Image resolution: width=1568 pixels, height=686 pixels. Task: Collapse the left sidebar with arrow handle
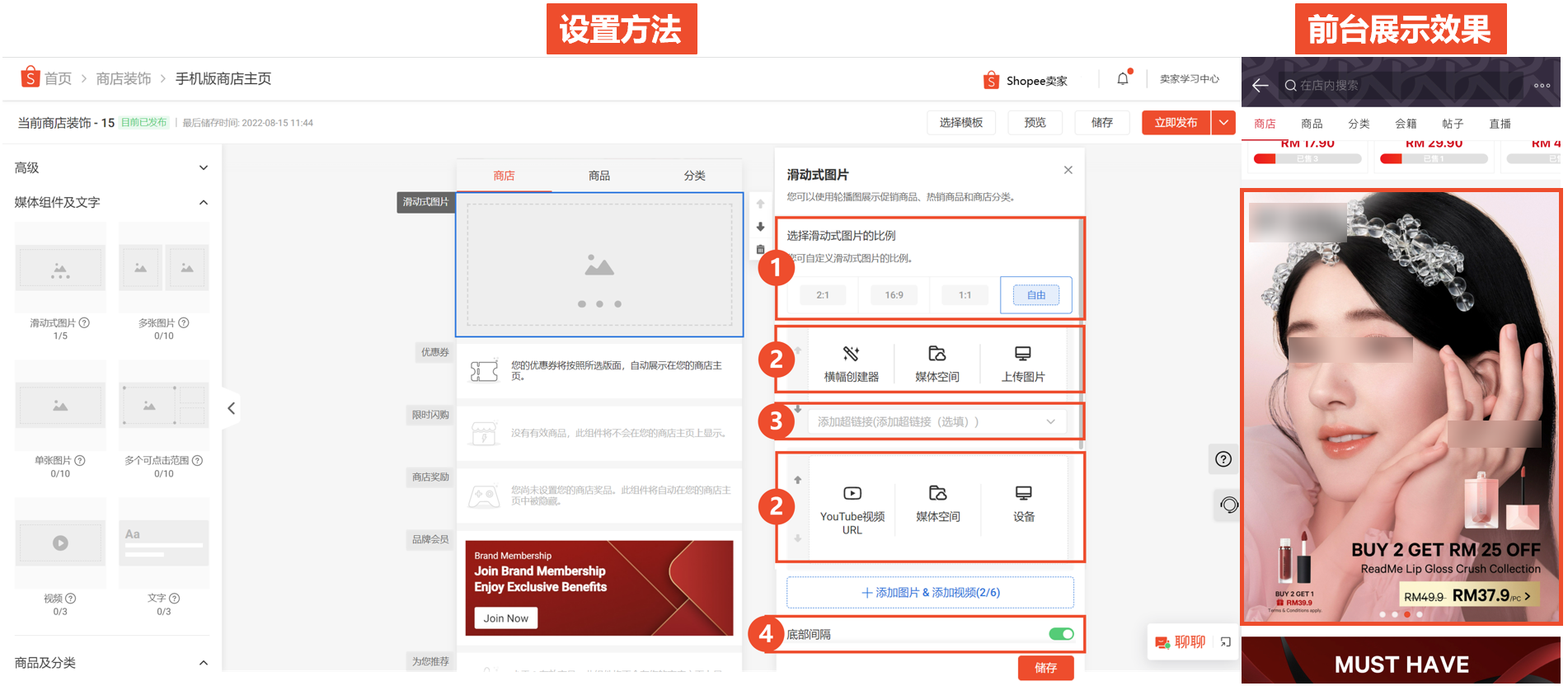(231, 408)
